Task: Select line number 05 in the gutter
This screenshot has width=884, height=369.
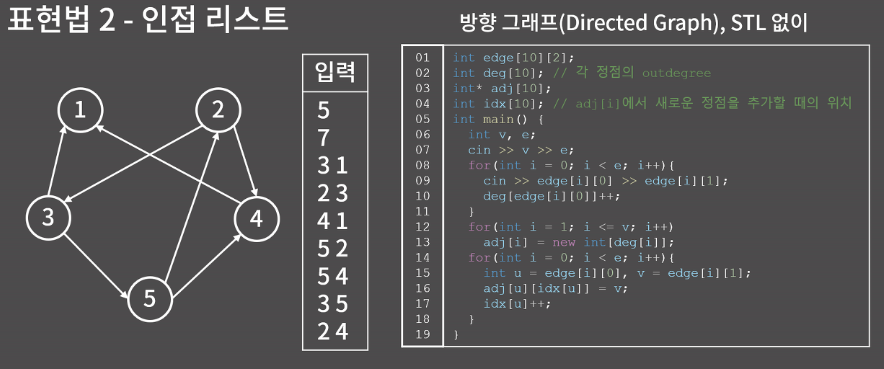Action: pos(422,119)
